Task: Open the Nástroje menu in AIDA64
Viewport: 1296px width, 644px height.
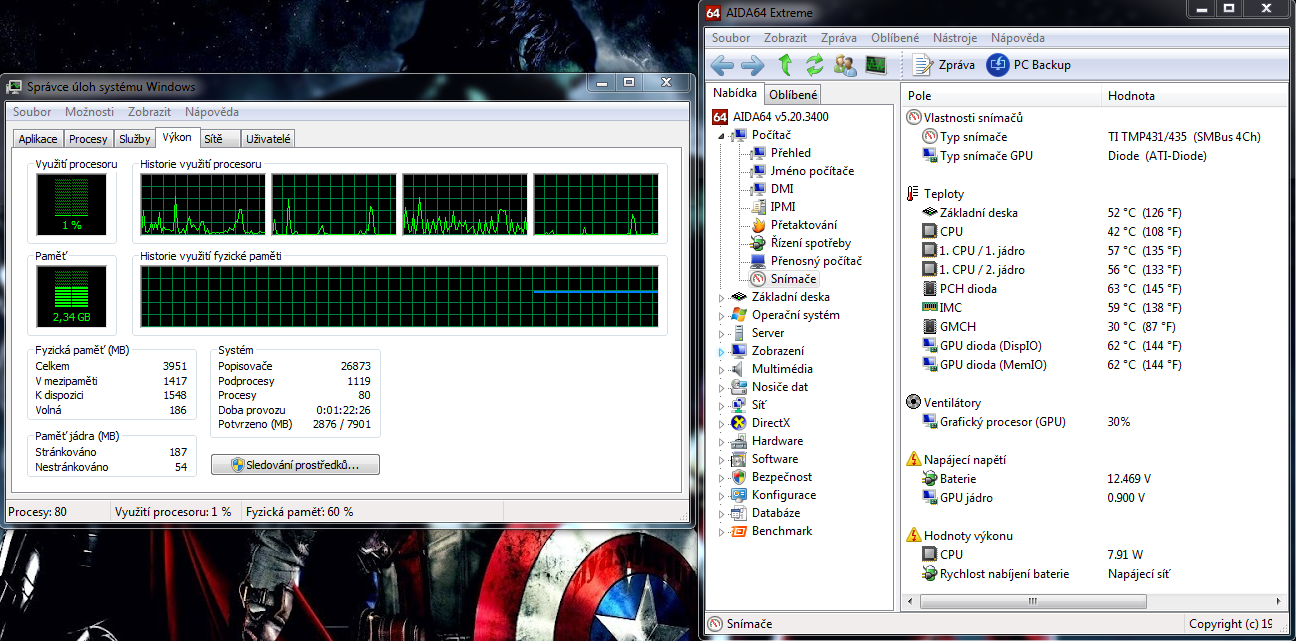Action: click(x=954, y=38)
